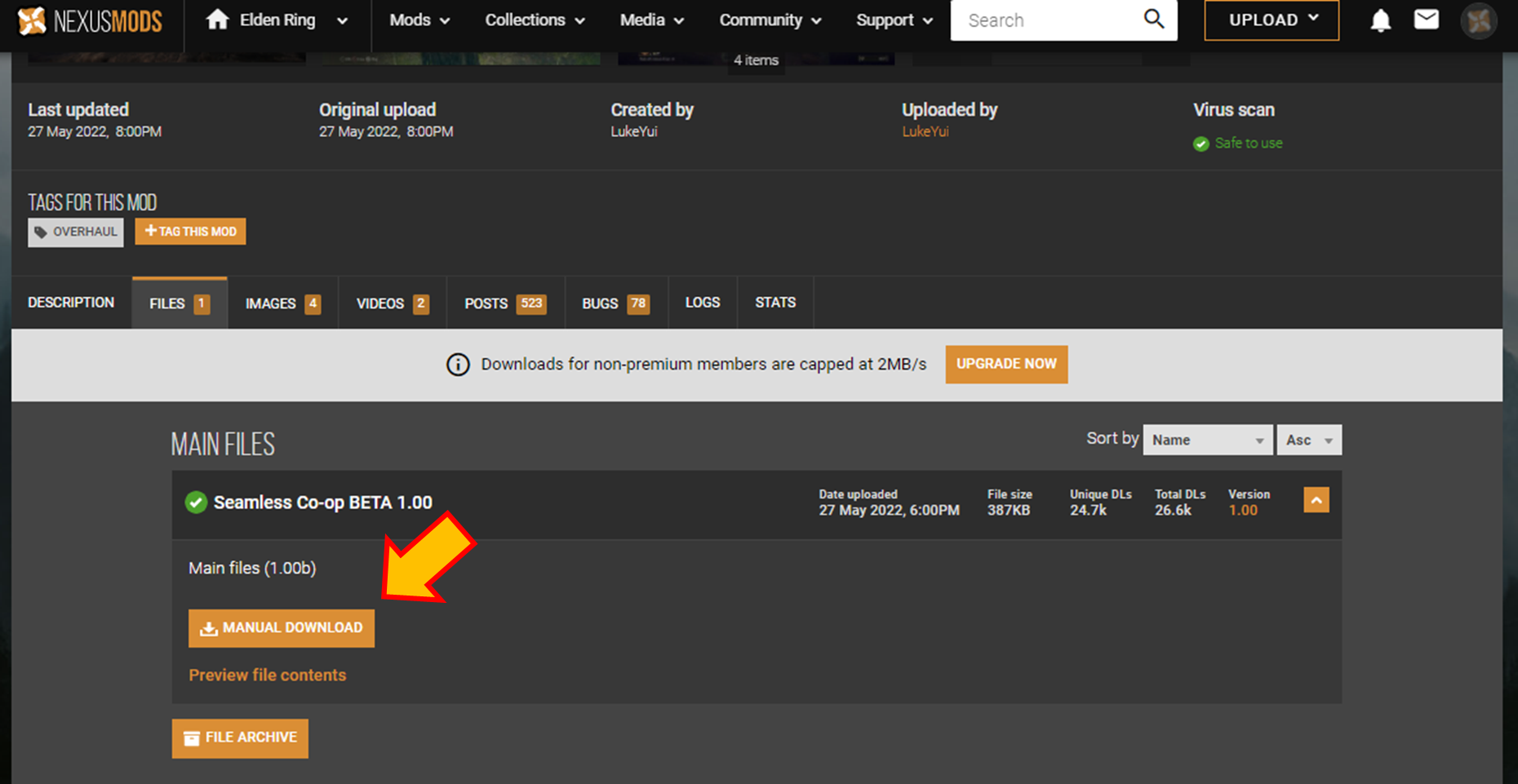Focus the Search input field

1045,20
